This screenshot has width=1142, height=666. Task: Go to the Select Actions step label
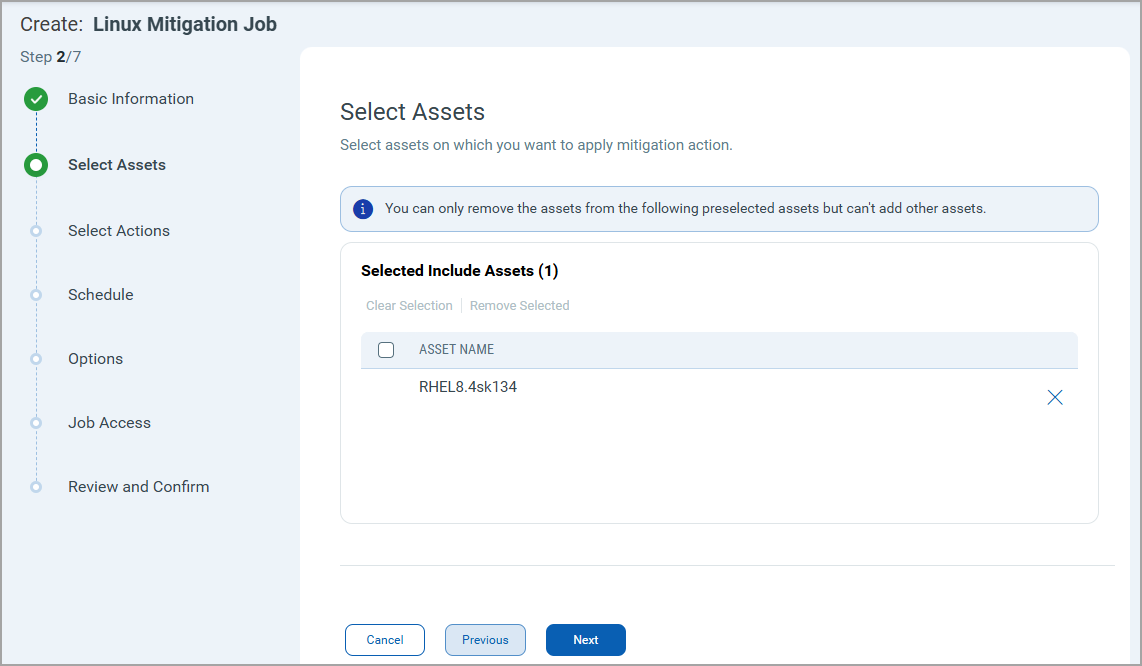coord(119,231)
